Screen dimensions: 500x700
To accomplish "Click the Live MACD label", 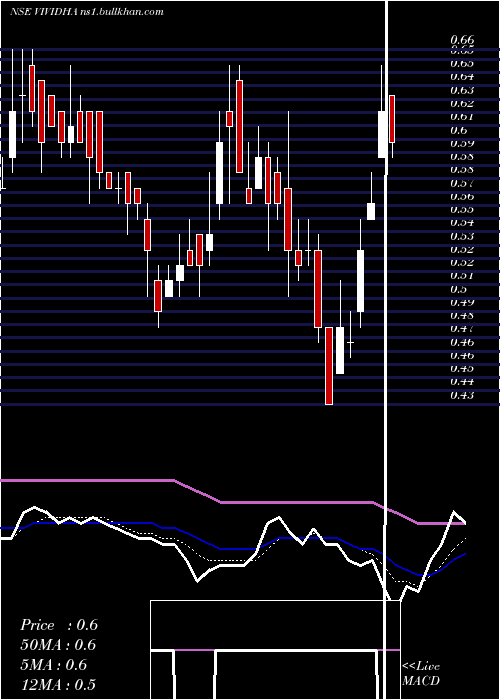I will 421,673.
